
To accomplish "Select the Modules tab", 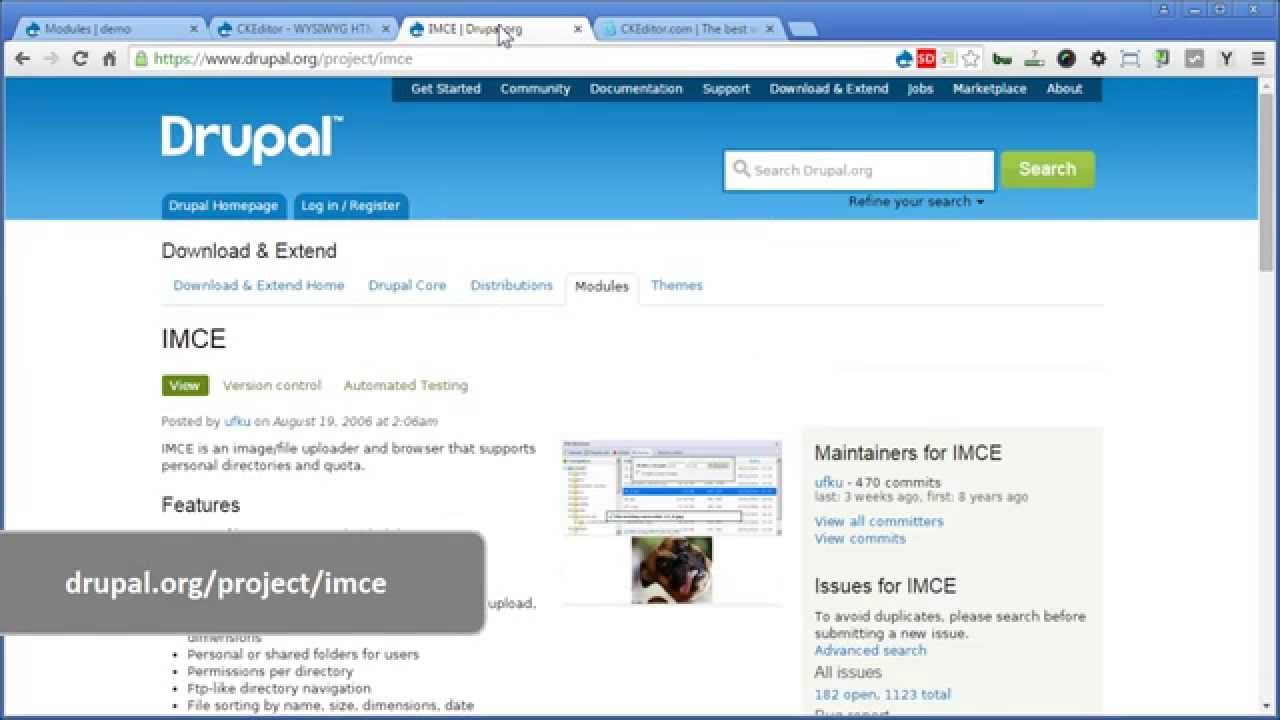I will point(602,287).
